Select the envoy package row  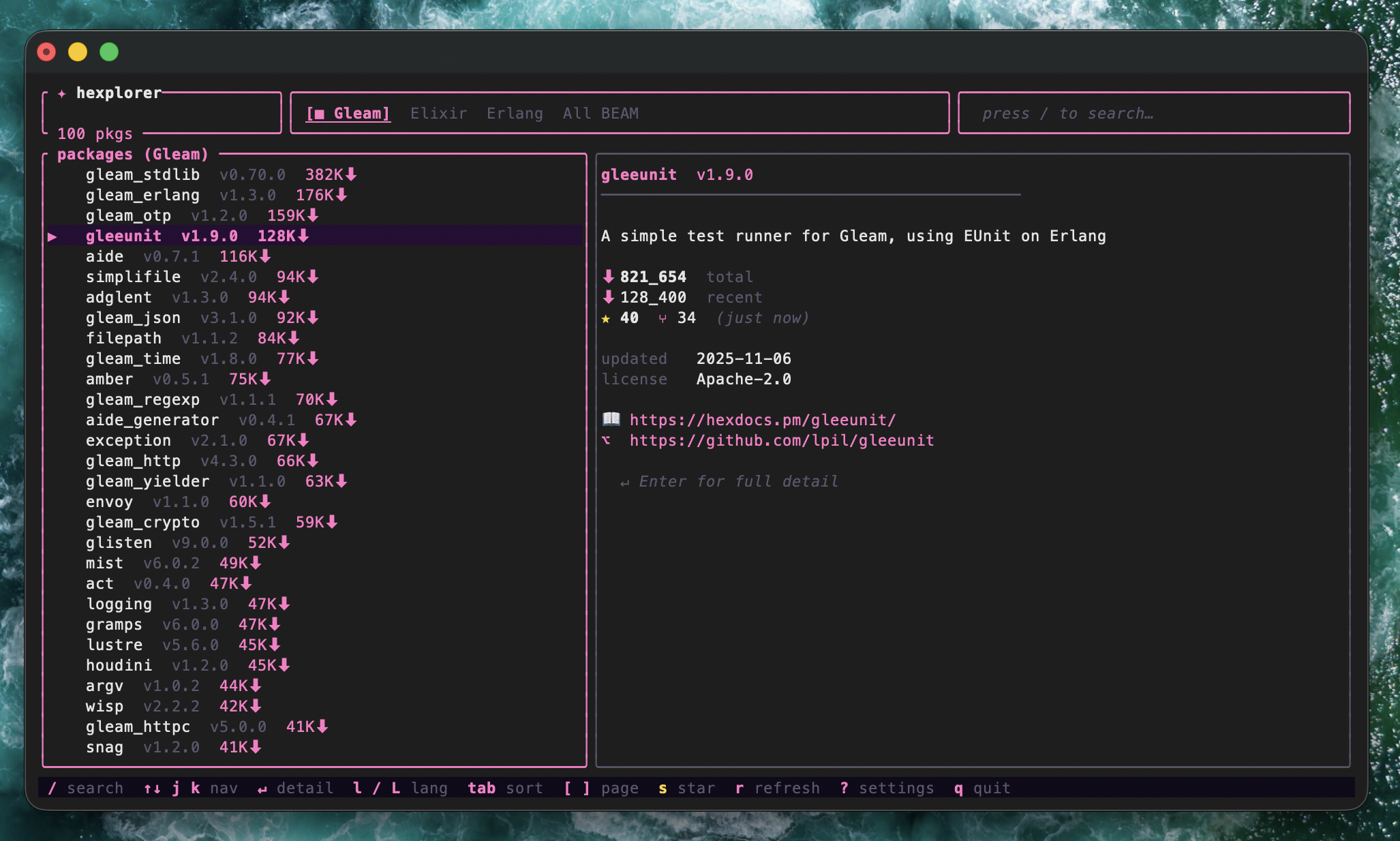pyautogui.click(x=315, y=502)
